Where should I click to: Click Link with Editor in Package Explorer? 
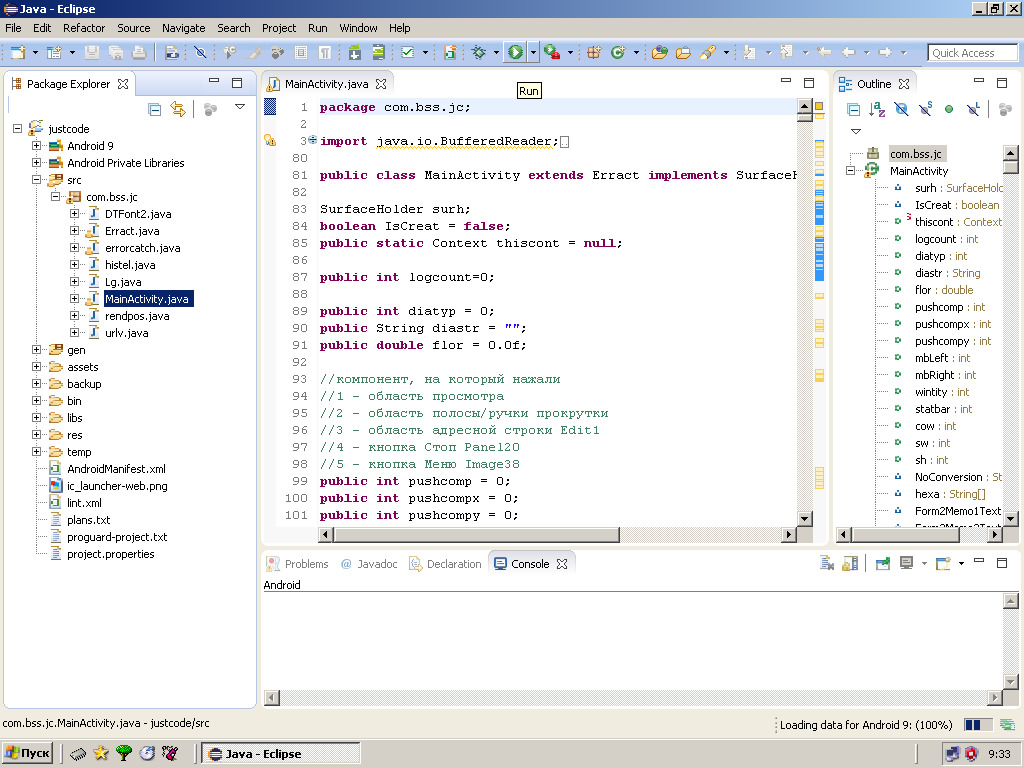tap(178, 109)
